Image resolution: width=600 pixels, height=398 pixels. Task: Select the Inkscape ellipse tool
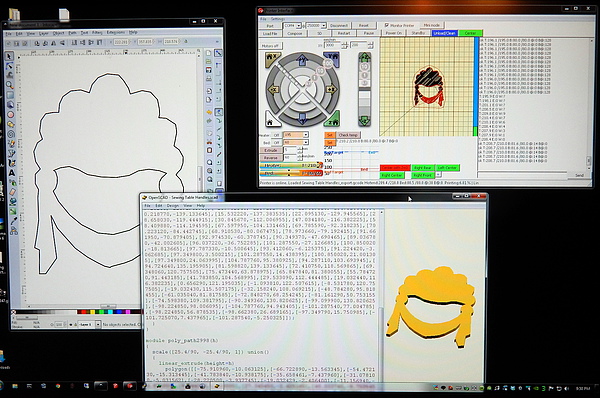pos(11,114)
